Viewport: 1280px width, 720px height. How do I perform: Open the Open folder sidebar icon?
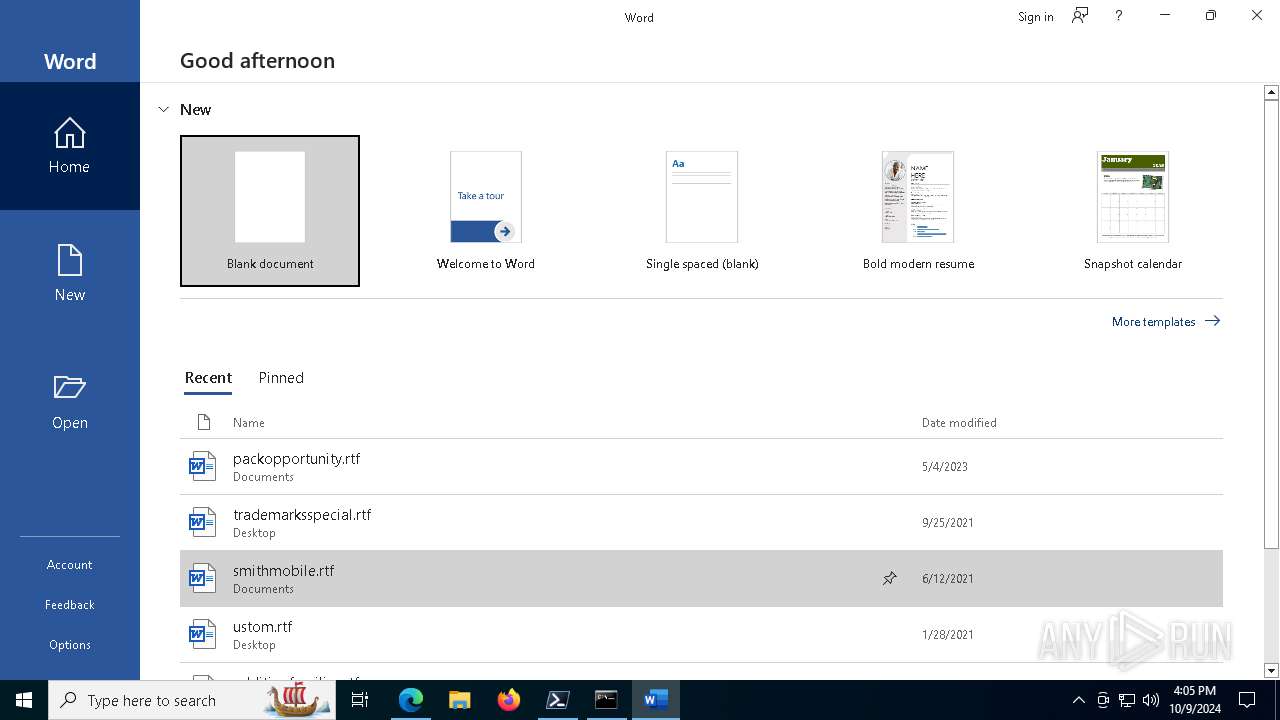coord(69,401)
